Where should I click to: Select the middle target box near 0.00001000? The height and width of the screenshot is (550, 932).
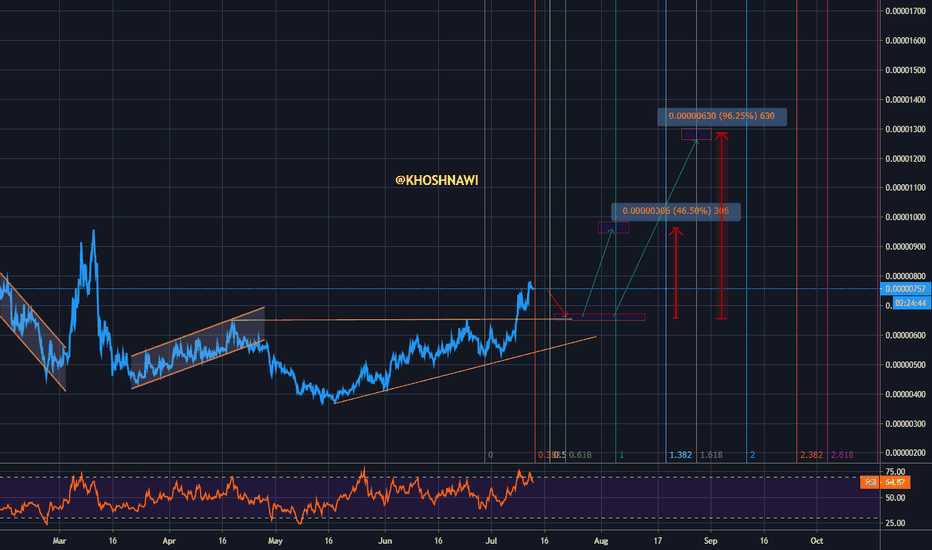[613, 228]
